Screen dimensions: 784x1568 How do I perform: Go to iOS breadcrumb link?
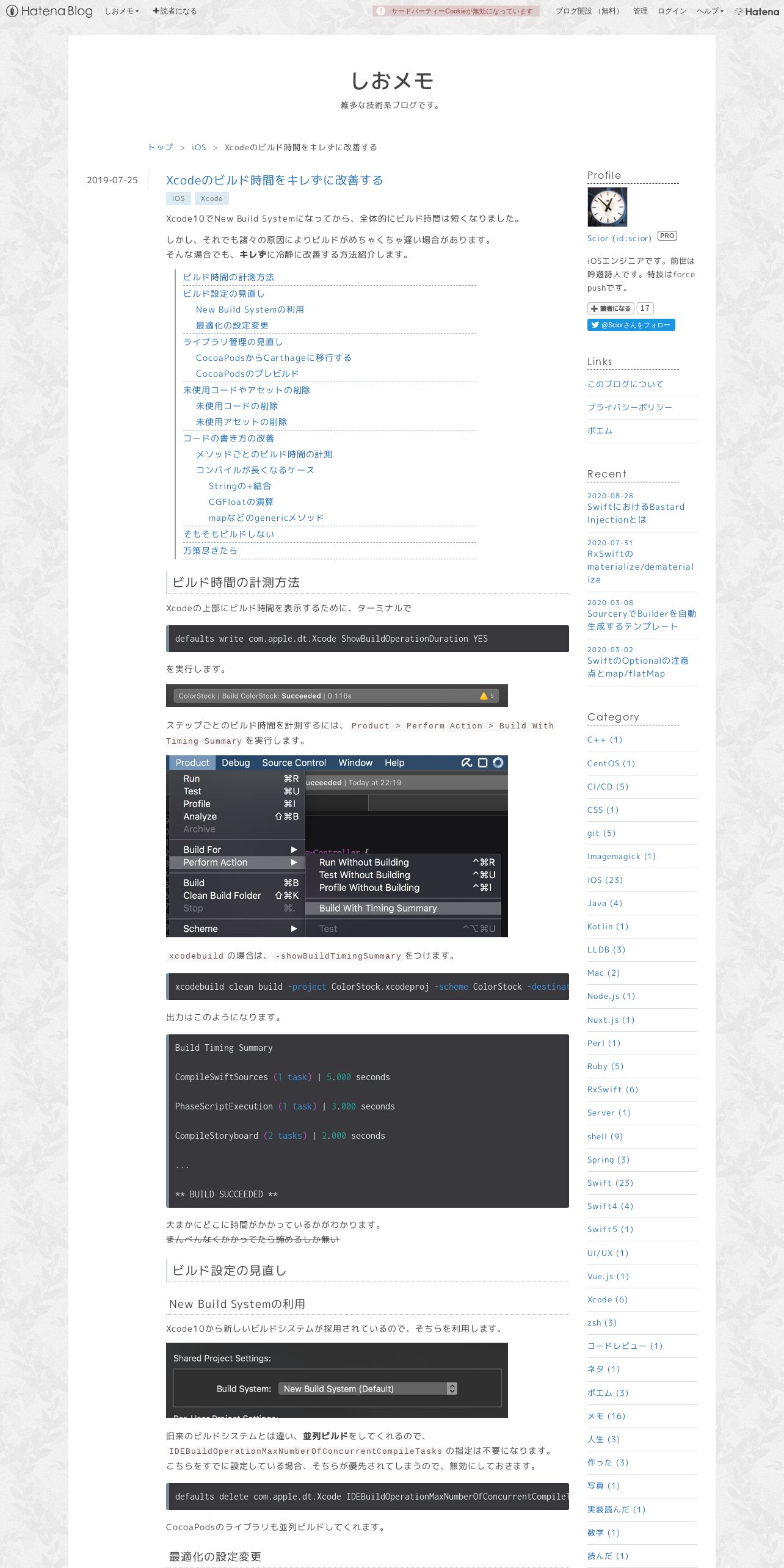pos(198,147)
